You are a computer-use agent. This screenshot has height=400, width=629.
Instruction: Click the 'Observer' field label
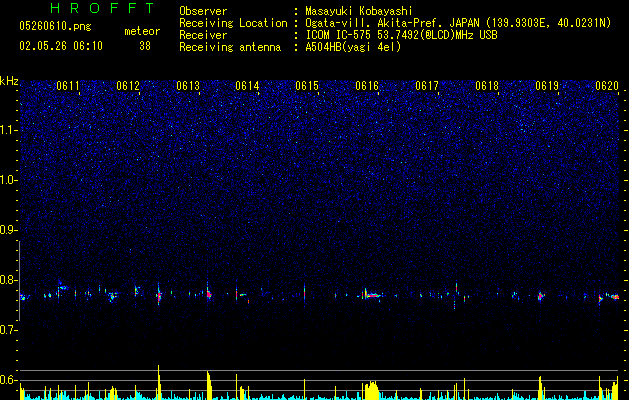[x=203, y=11]
